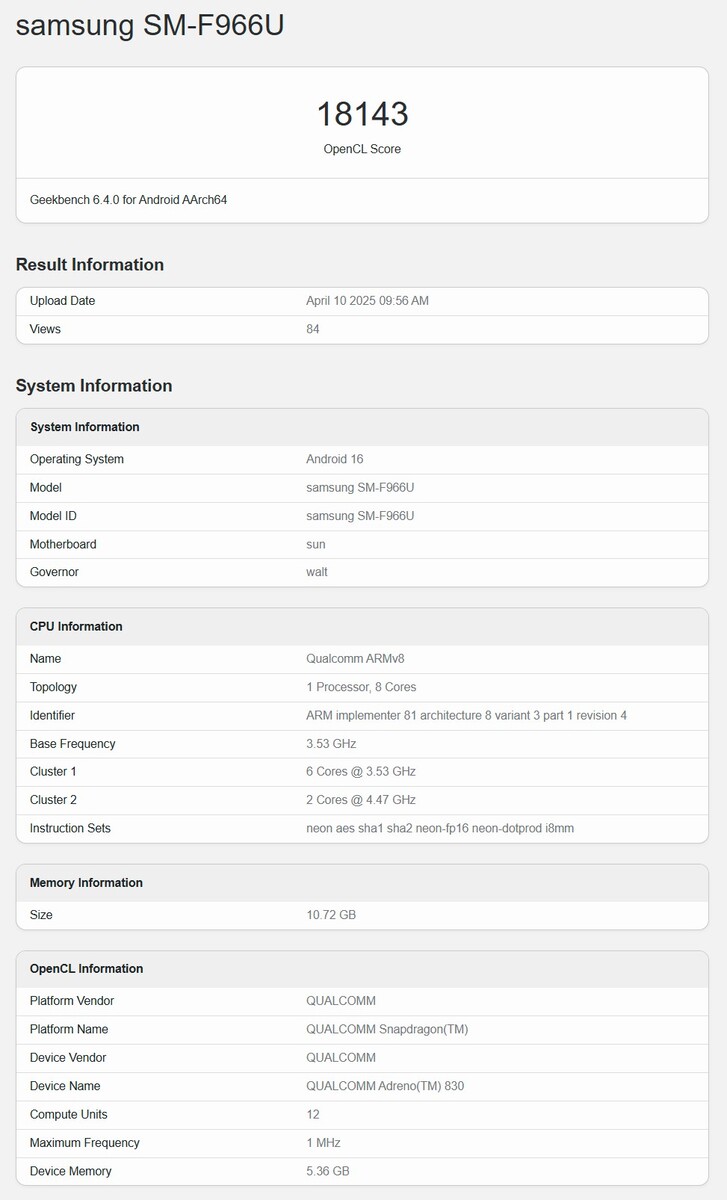
Task: Click the Result Information heading
Action: (x=90, y=265)
